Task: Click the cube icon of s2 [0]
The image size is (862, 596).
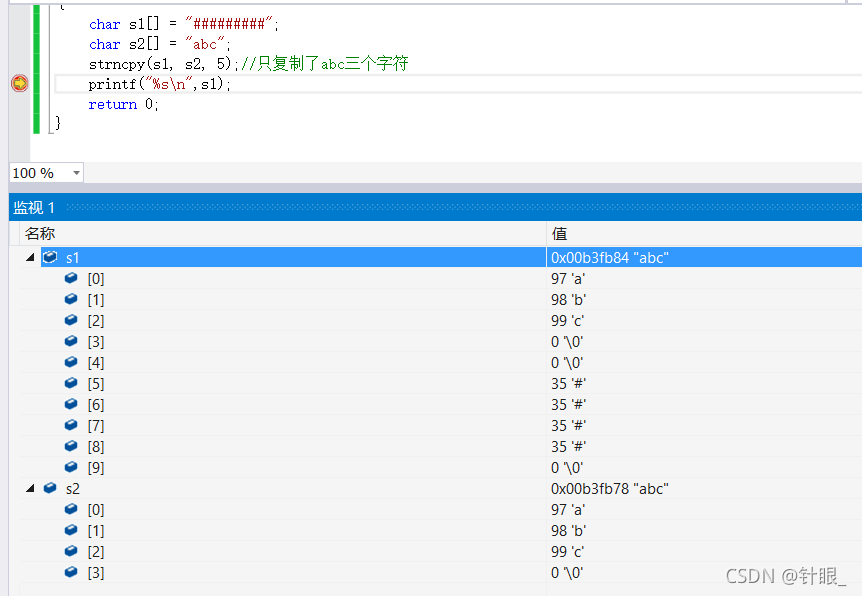Action: coord(71,509)
